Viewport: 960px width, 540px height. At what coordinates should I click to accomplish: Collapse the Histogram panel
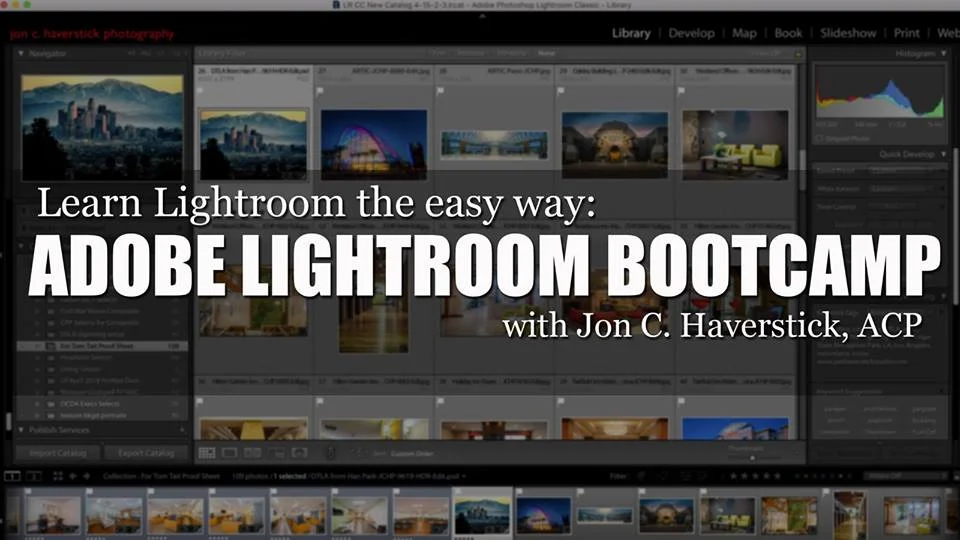tap(943, 53)
